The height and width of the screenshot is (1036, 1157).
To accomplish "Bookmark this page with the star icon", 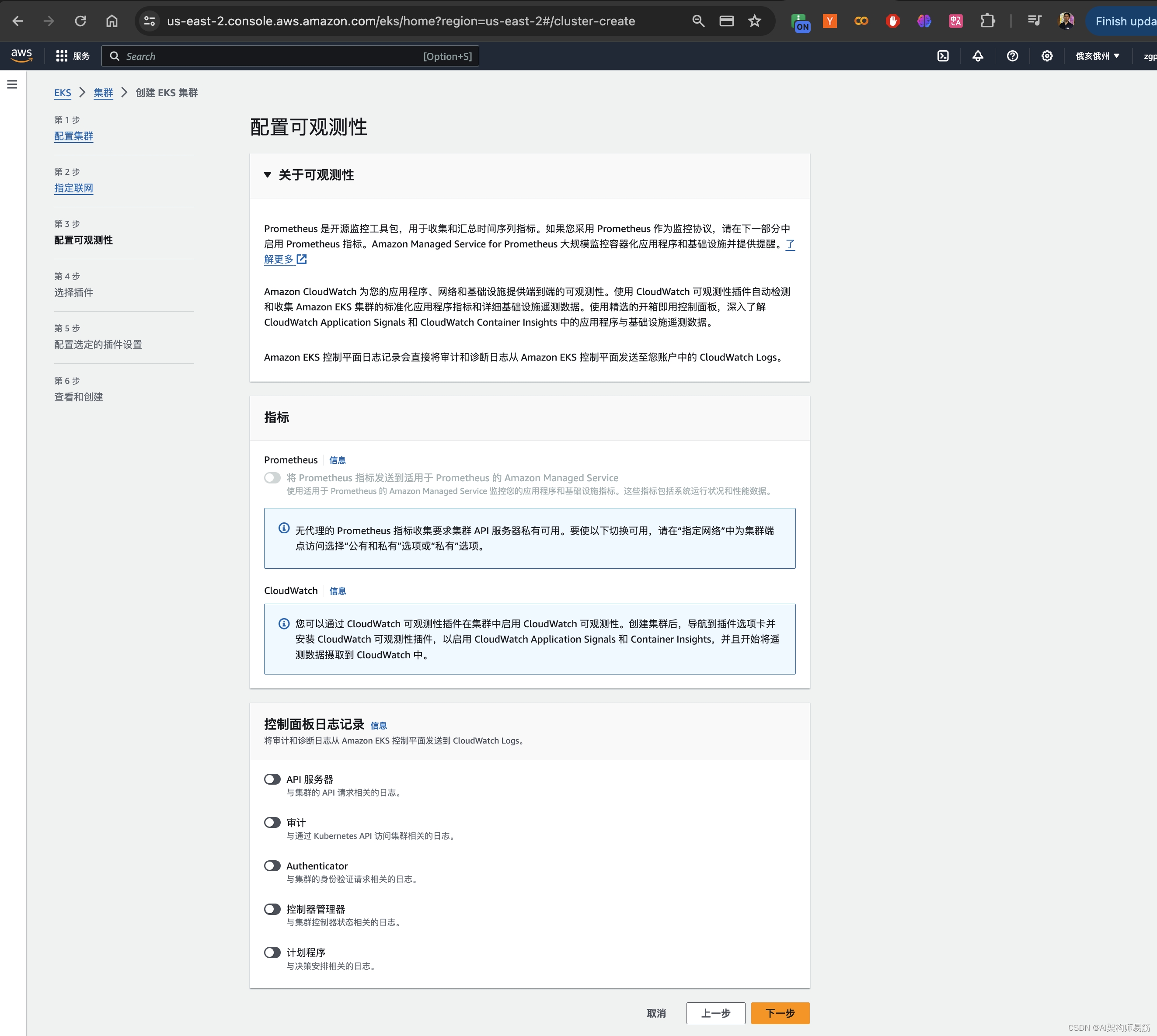I will point(754,21).
